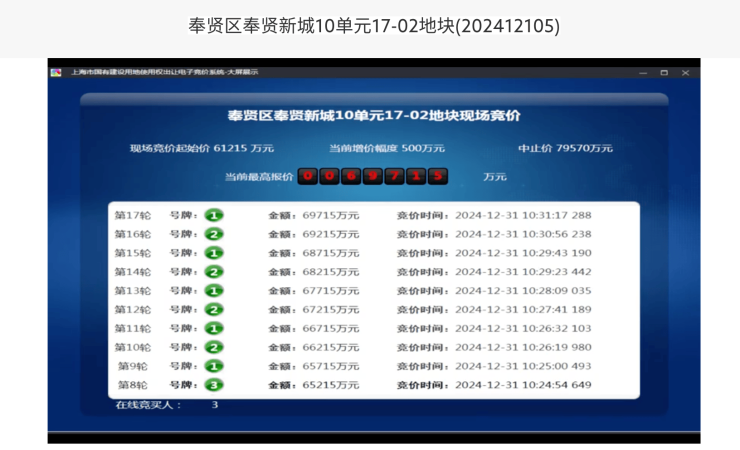Image resolution: width=740 pixels, height=450 pixels.
Task: Click the app icon in the title bar
Action: pyautogui.click(x=56, y=72)
